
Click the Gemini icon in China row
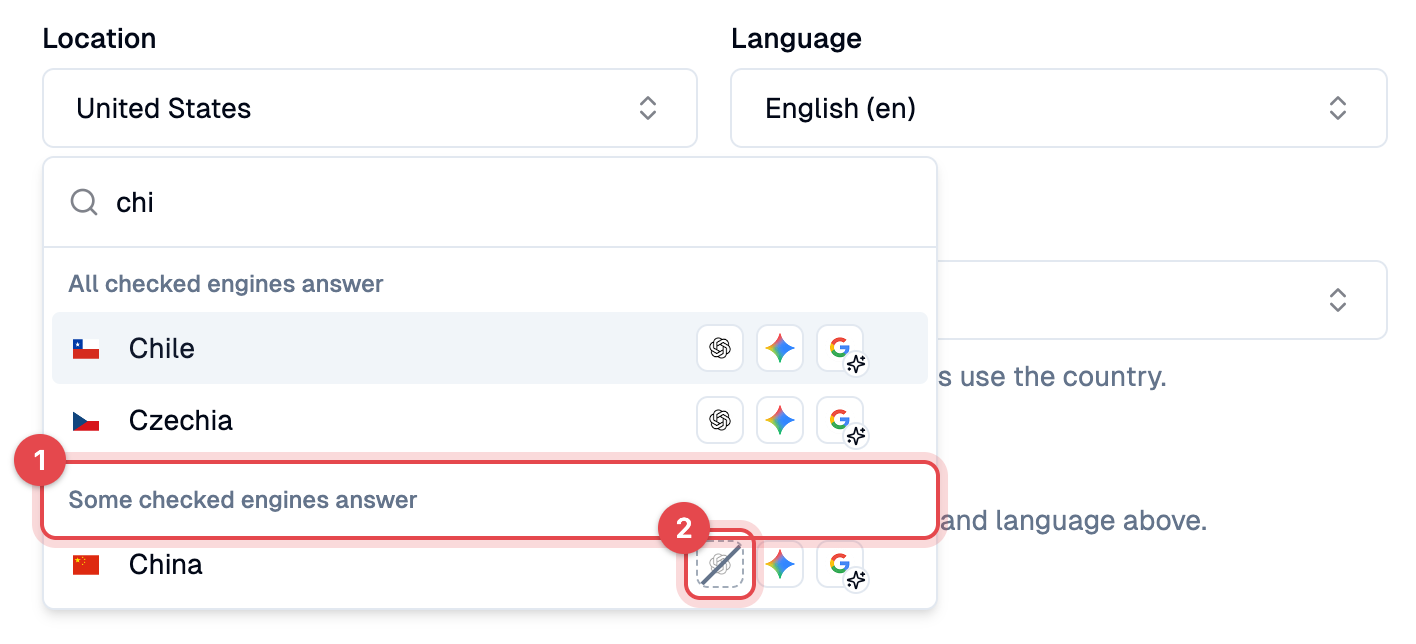click(x=780, y=565)
